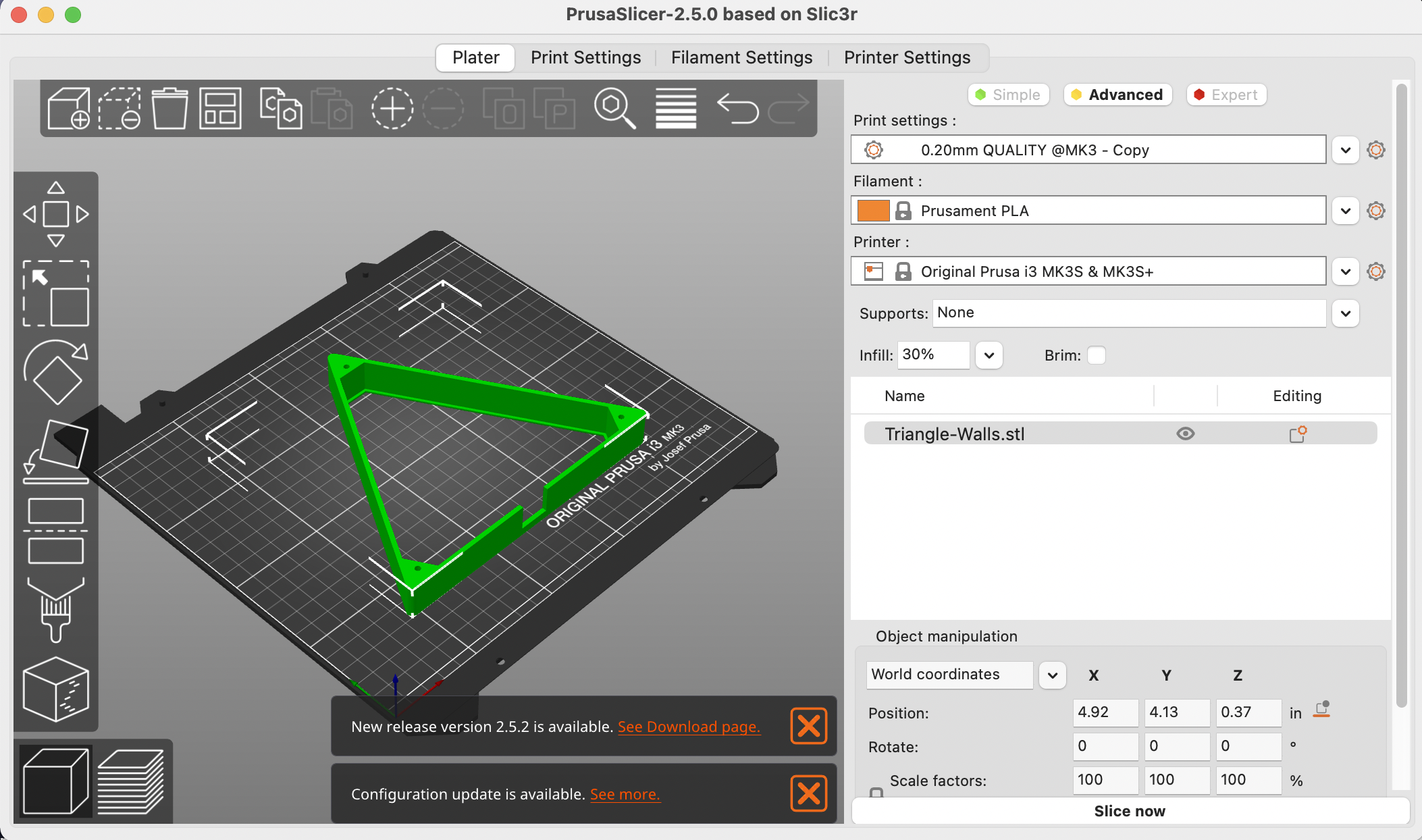Select Simple mode
The width and height of the screenshot is (1422, 840).
click(1009, 95)
